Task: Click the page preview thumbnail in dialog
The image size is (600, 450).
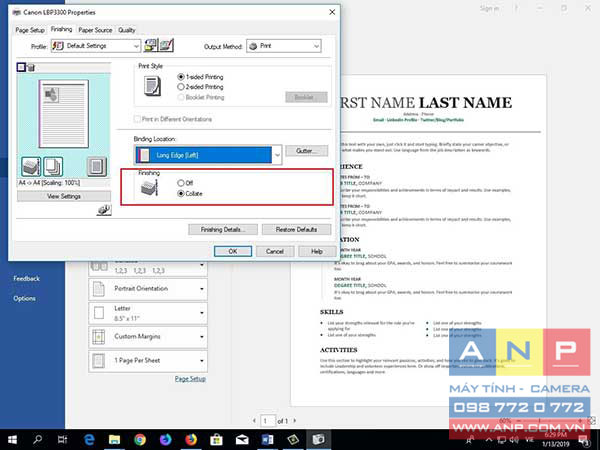Action: pos(64,114)
